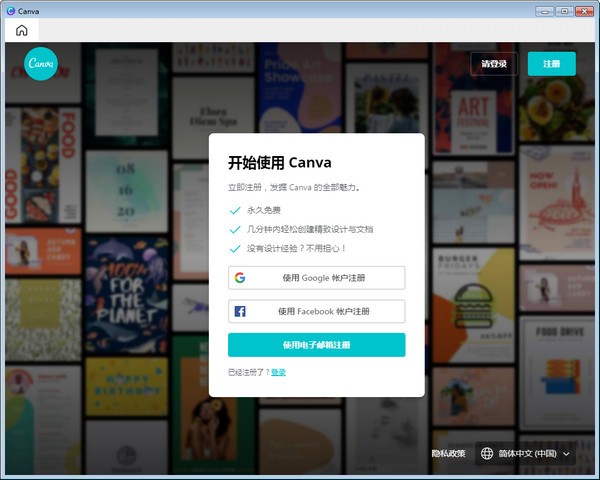Click the checkmark beside 永久免费
The height and width of the screenshot is (480, 600).
pyautogui.click(x=235, y=210)
